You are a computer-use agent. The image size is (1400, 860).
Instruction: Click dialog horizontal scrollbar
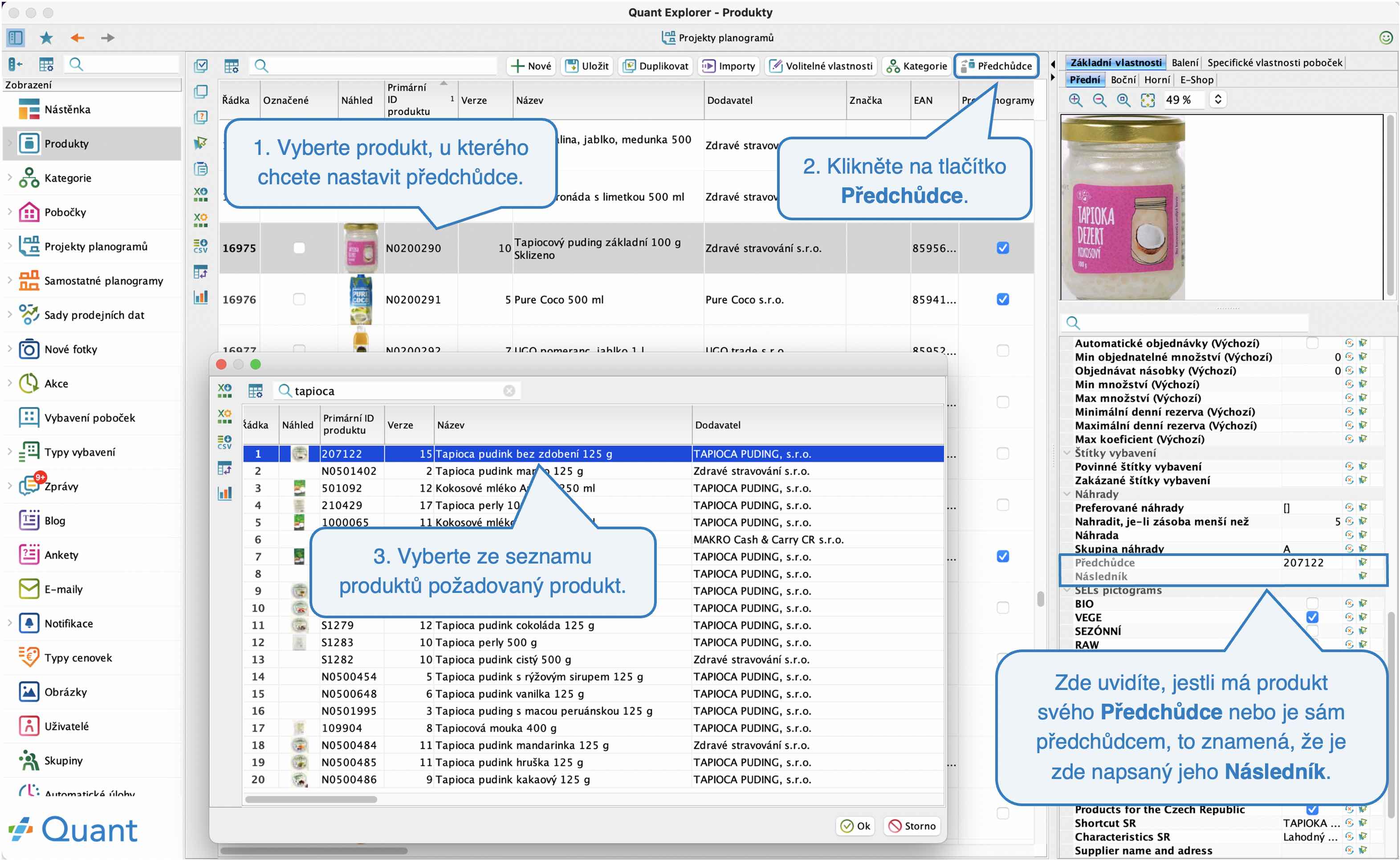click(x=311, y=799)
